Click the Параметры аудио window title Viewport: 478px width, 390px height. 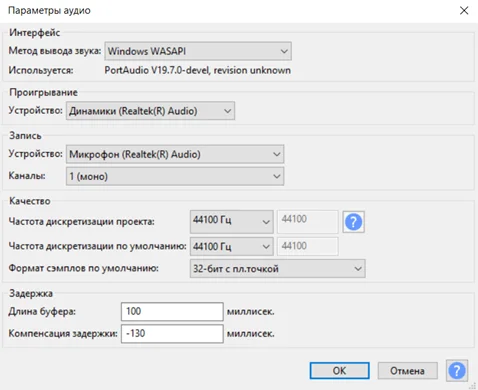[49, 10]
